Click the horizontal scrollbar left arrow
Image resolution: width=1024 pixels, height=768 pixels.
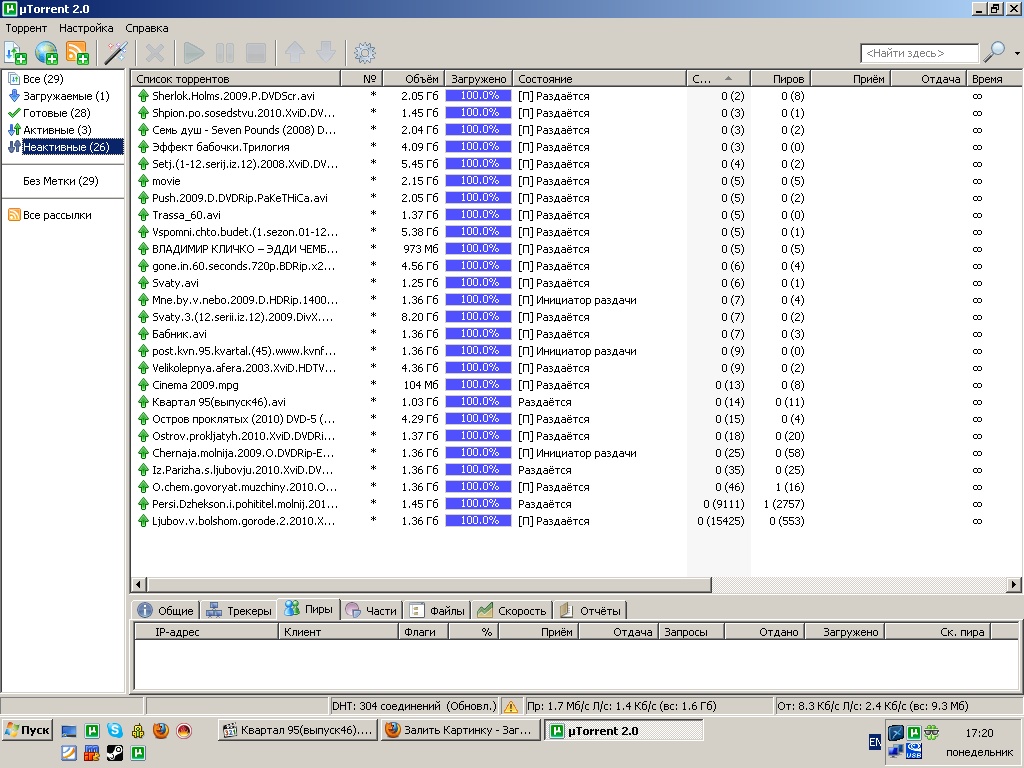[138, 584]
